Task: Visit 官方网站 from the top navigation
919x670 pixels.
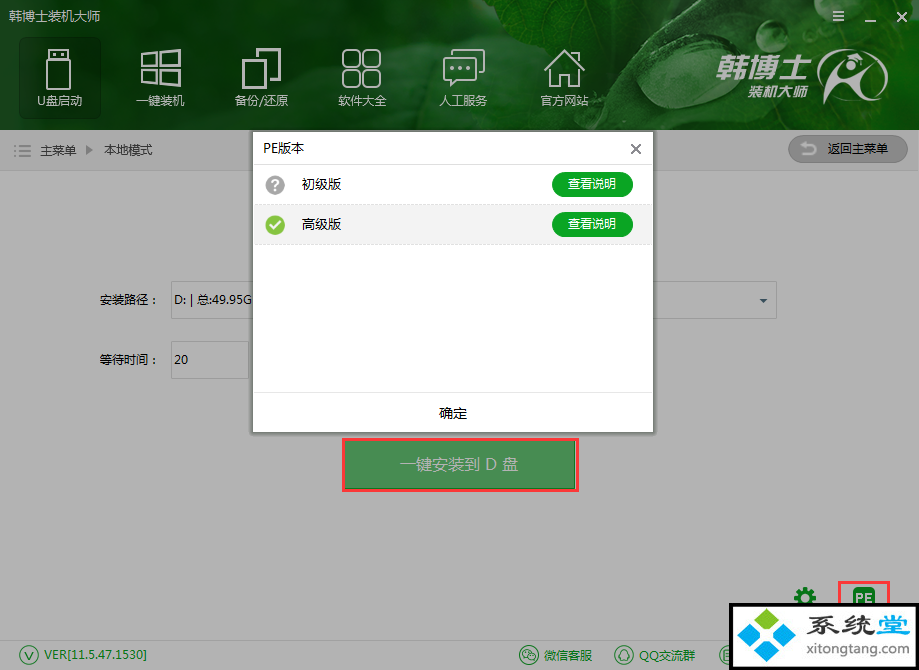Action: click(x=564, y=78)
